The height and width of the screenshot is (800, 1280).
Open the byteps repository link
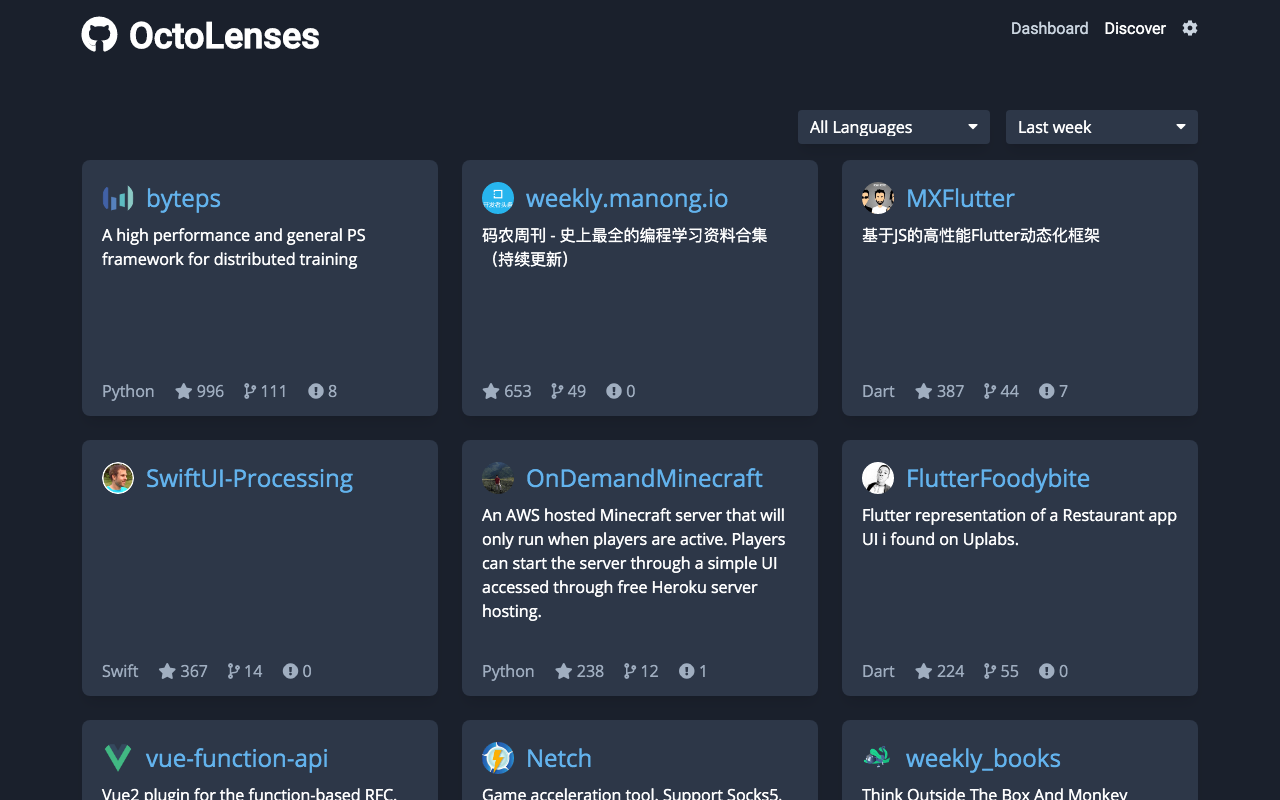[183, 198]
